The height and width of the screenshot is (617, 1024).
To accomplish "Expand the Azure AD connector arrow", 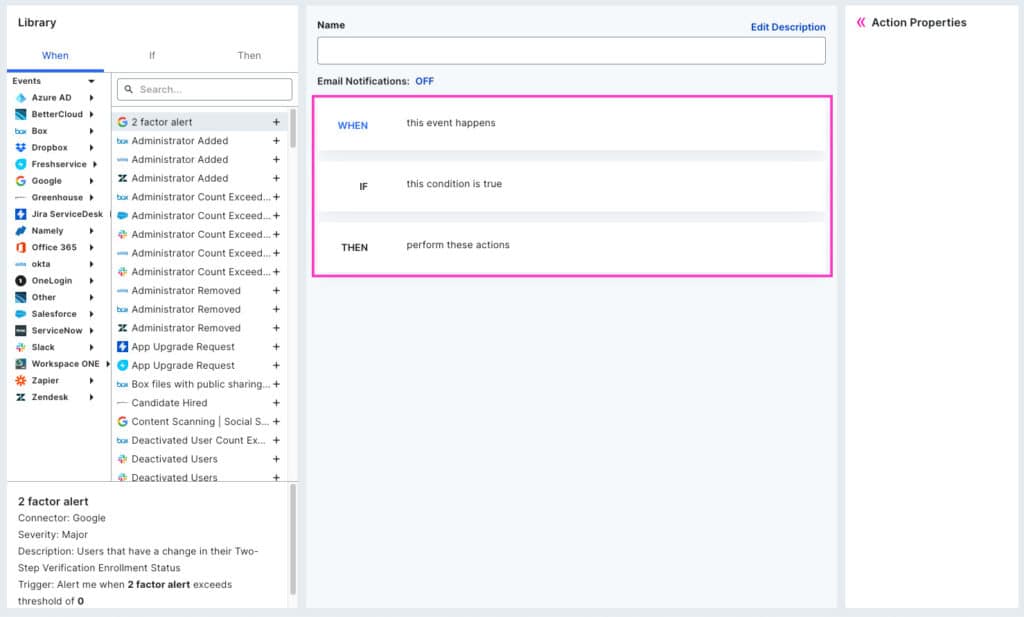I will click(x=92, y=98).
